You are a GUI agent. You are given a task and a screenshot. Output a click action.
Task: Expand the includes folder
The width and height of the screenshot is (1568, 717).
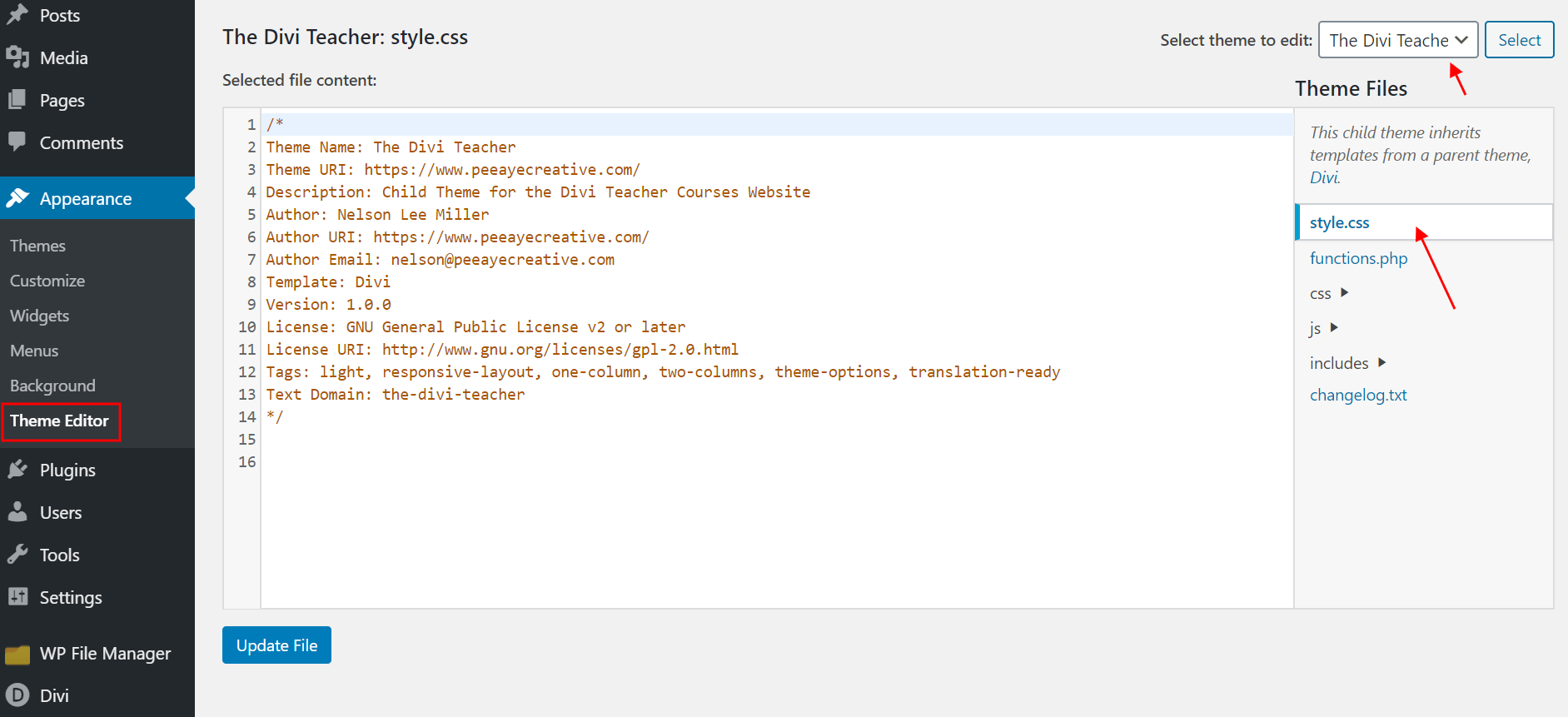pyautogui.click(x=1381, y=362)
